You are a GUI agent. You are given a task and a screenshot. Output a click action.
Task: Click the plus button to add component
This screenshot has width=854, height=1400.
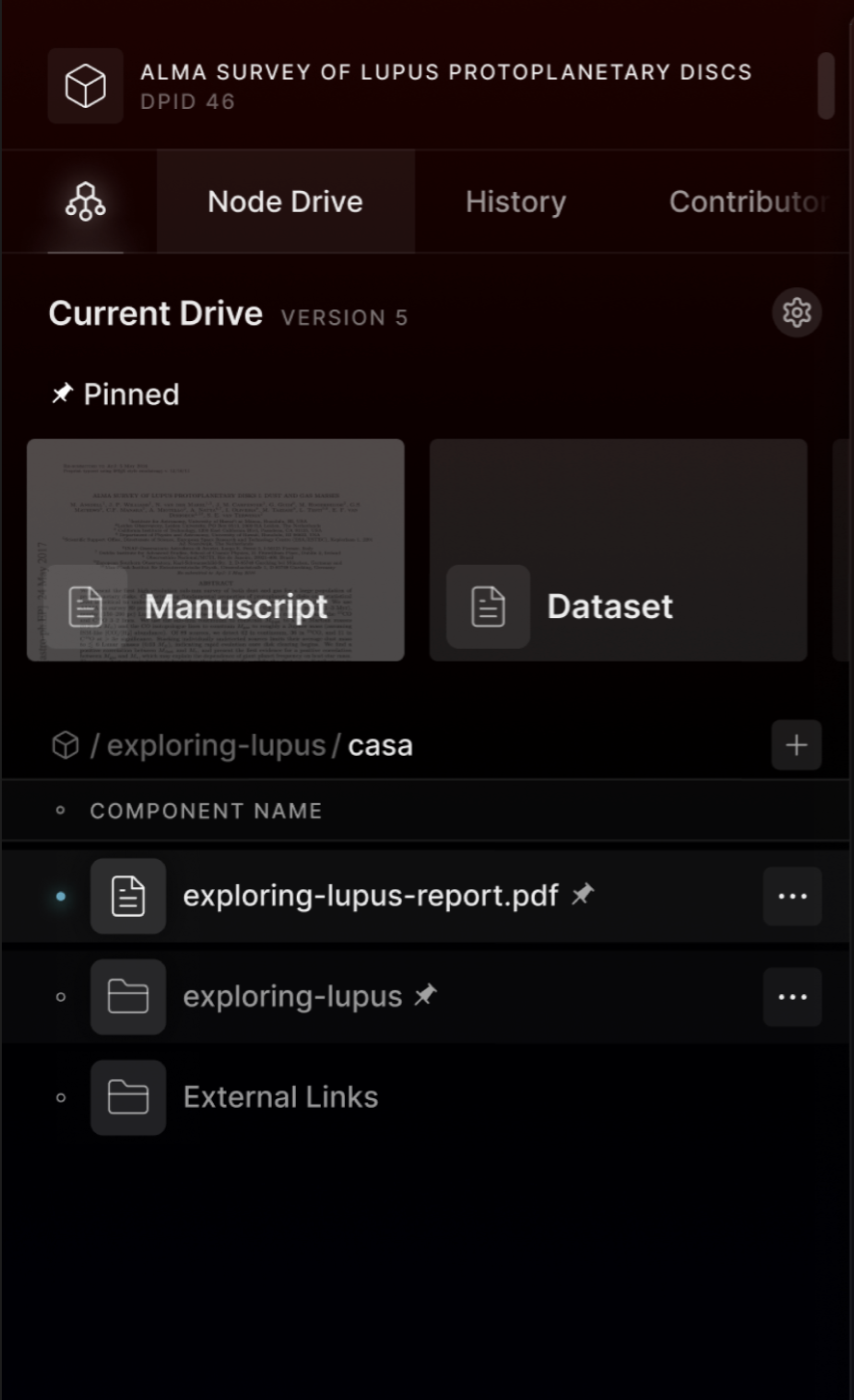(796, 745)
